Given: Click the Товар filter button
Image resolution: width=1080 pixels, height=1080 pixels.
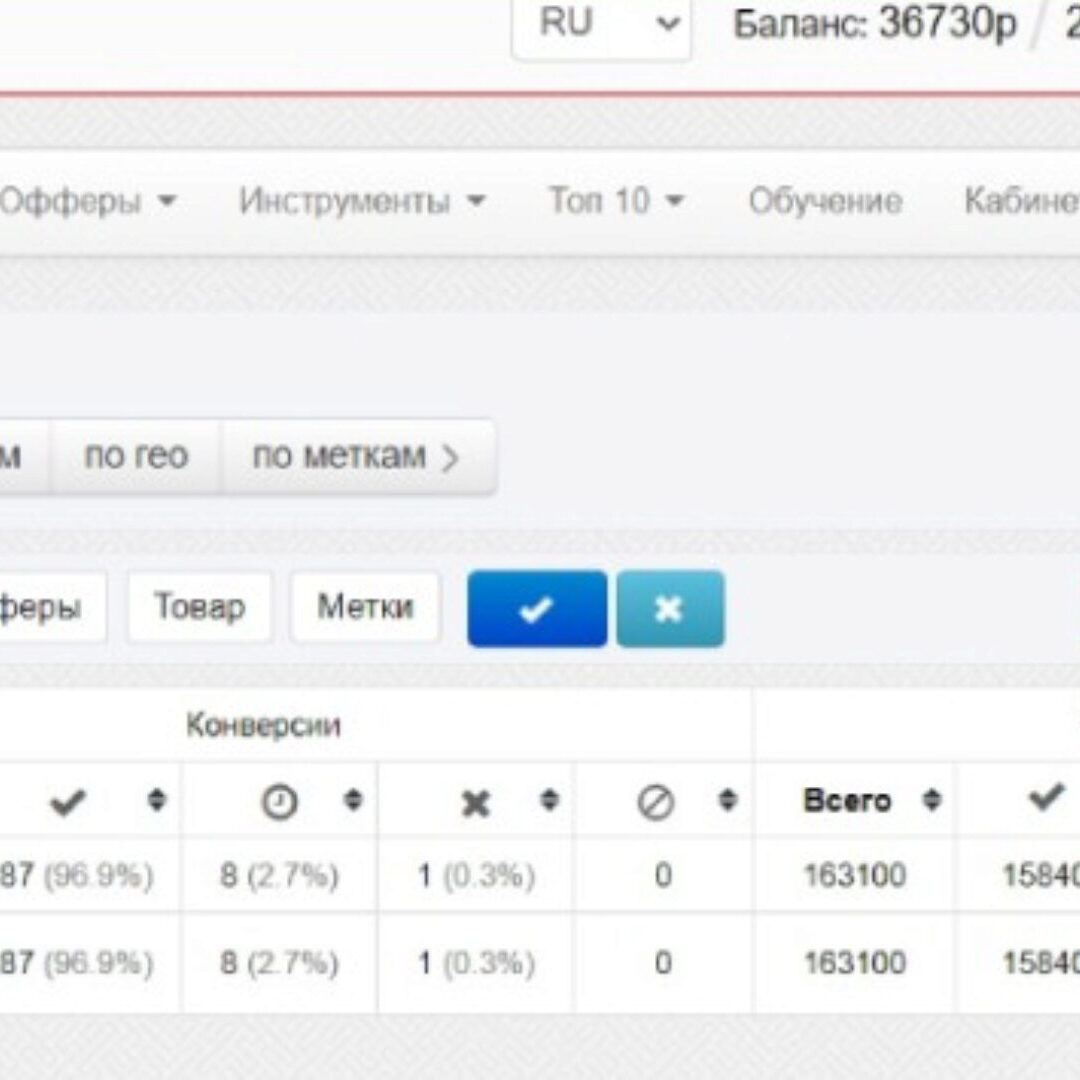Looking at the screenshot, I should pos(199,607).
